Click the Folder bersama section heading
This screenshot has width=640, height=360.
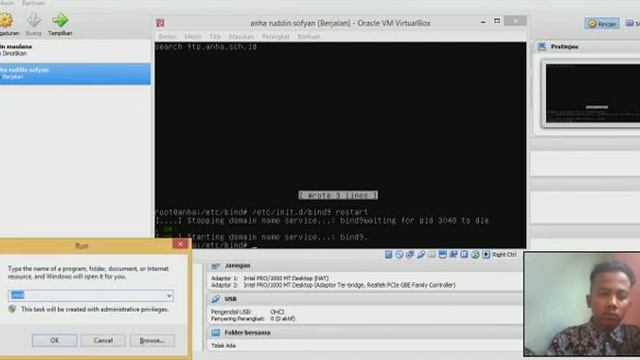pyautogui.click(x=247, y=333)
